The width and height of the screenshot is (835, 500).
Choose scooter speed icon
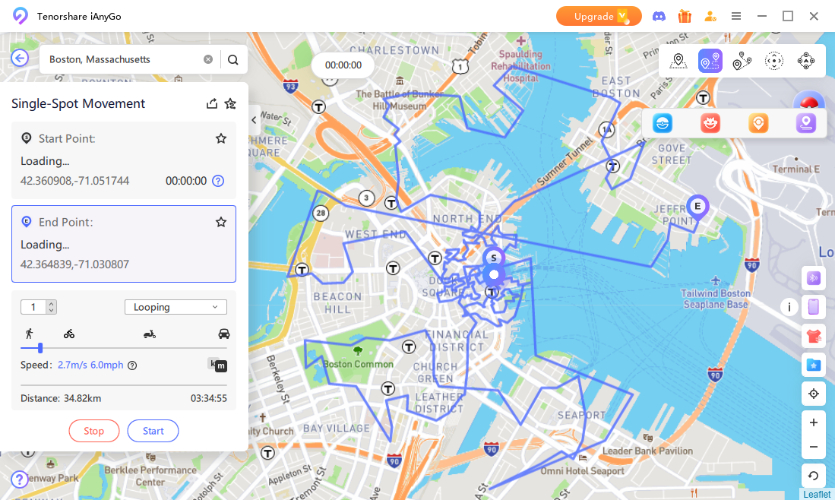(150, 334)
